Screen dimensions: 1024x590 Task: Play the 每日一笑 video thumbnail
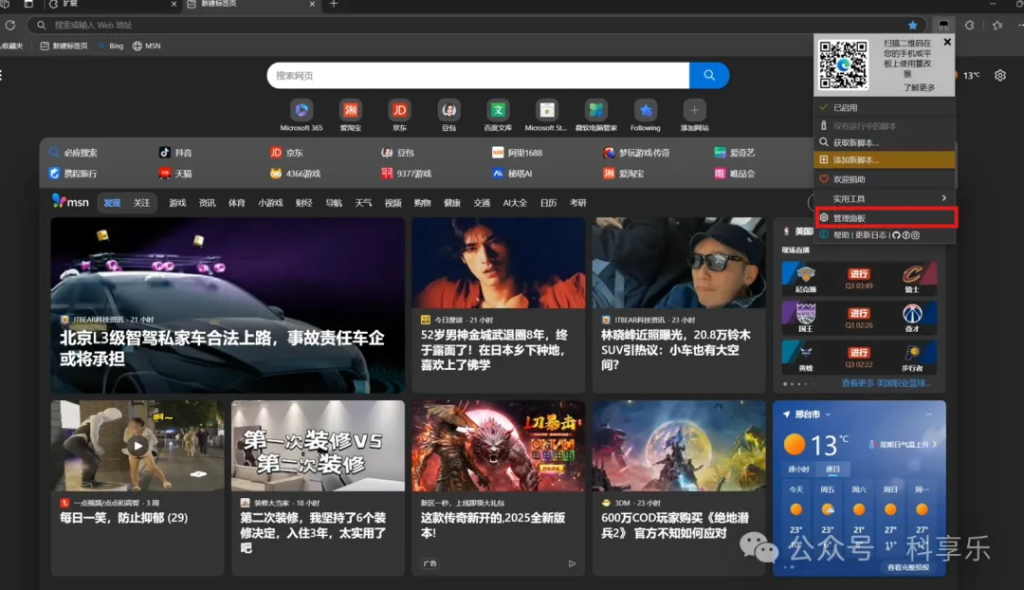point(137,446)
